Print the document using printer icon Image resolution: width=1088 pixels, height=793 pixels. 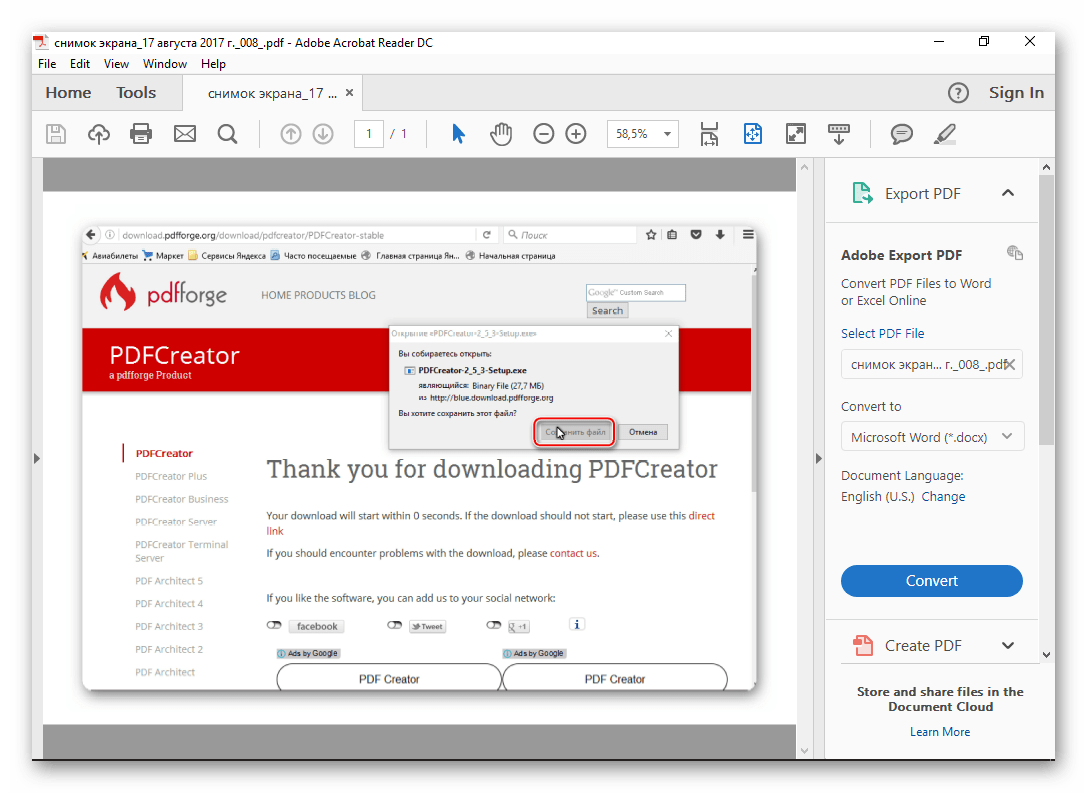point(141,134)
